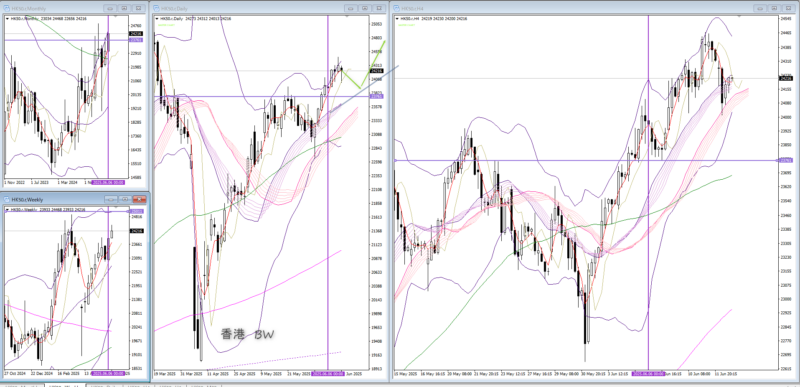Click the purple 23761 level label in the H4 chart
The height and width of the screenshot is (387, 800).
coord(786,161)
